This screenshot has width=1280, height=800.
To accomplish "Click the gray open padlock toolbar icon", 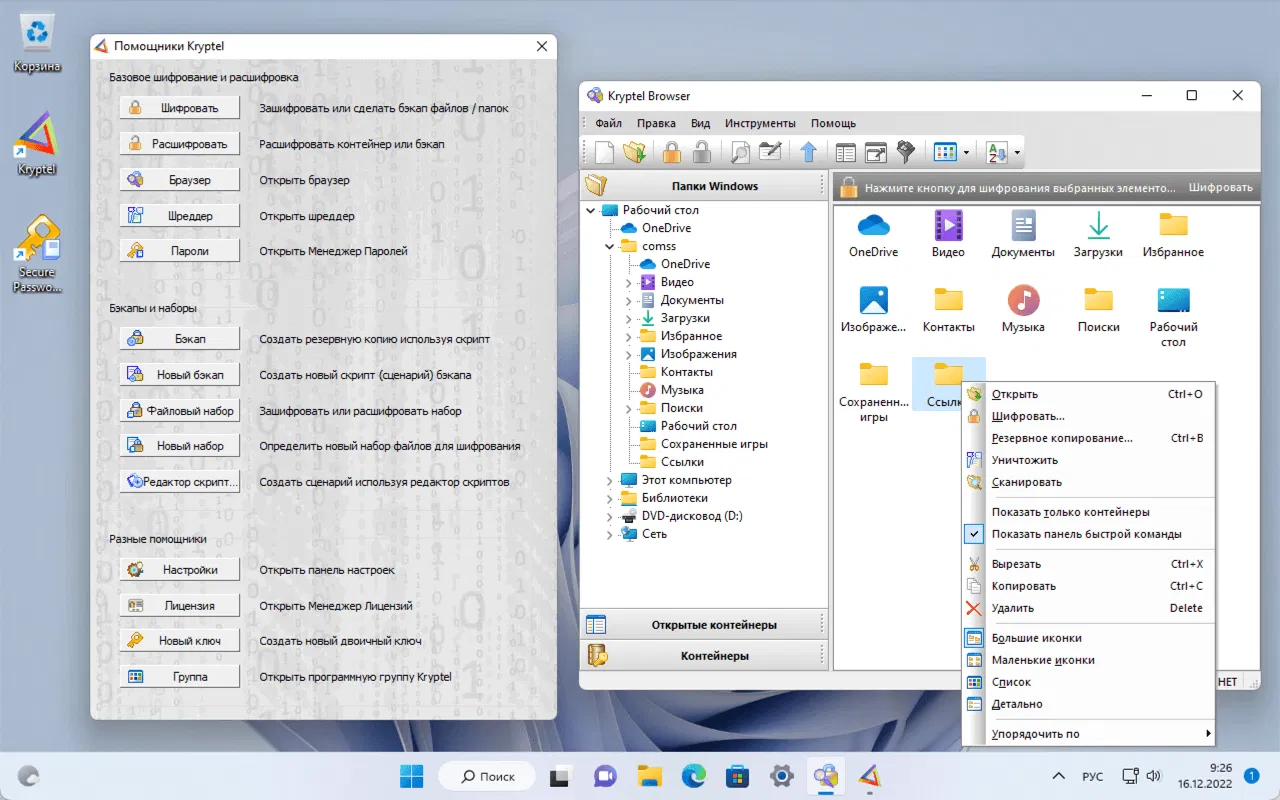I will coord(702,152).
